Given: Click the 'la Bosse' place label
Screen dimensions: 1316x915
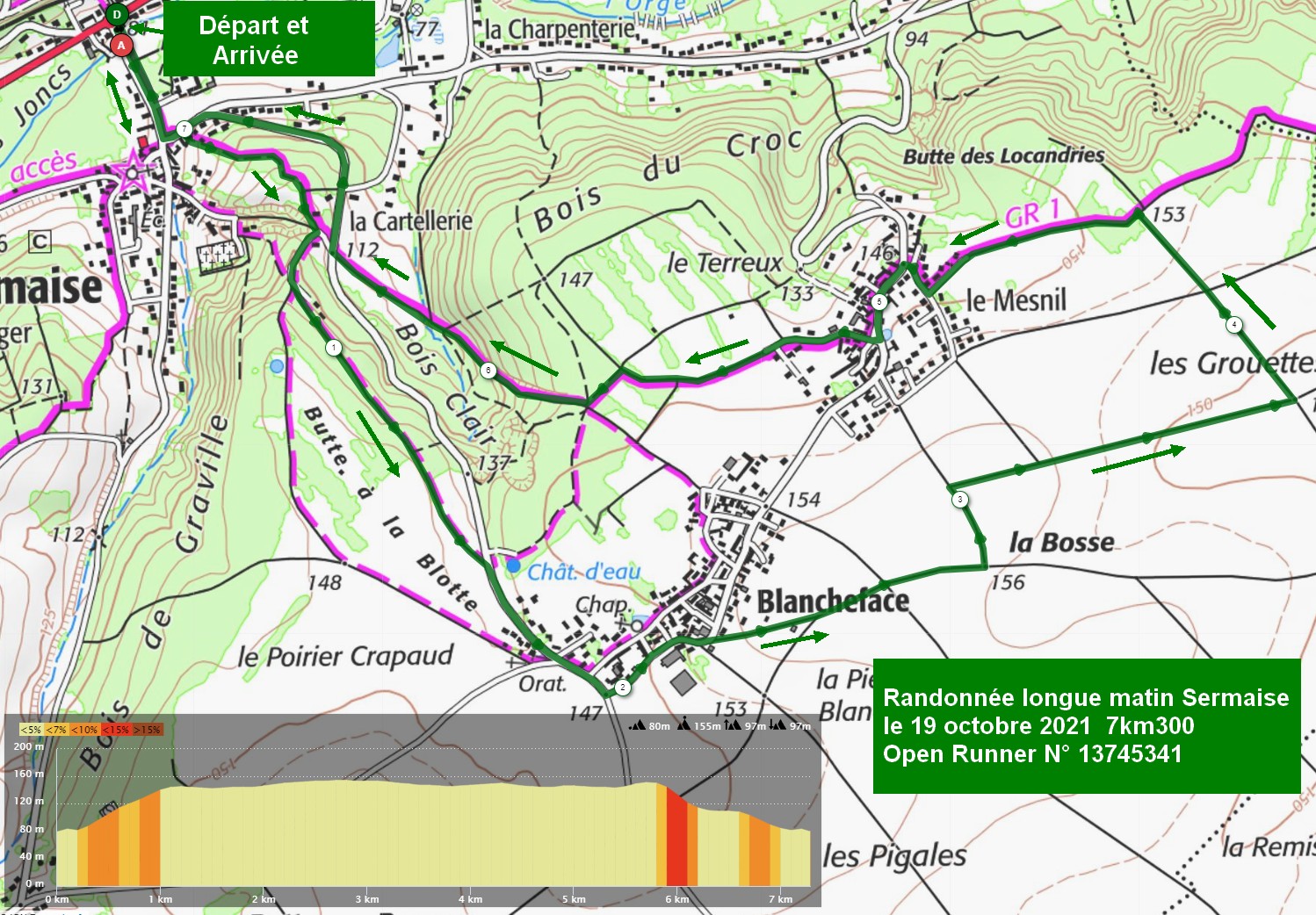Looking at the screenshot, I should tap(1061, 542).
